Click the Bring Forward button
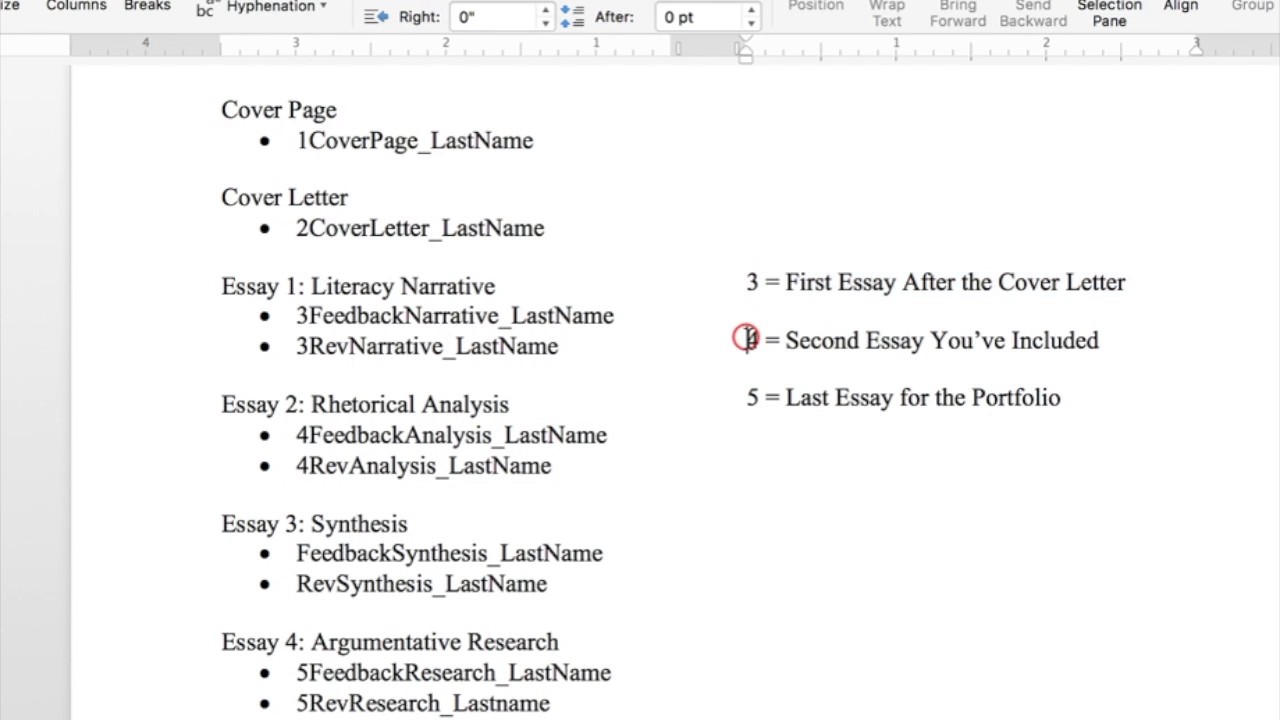The image size is (1280, 720). [958, 13]
